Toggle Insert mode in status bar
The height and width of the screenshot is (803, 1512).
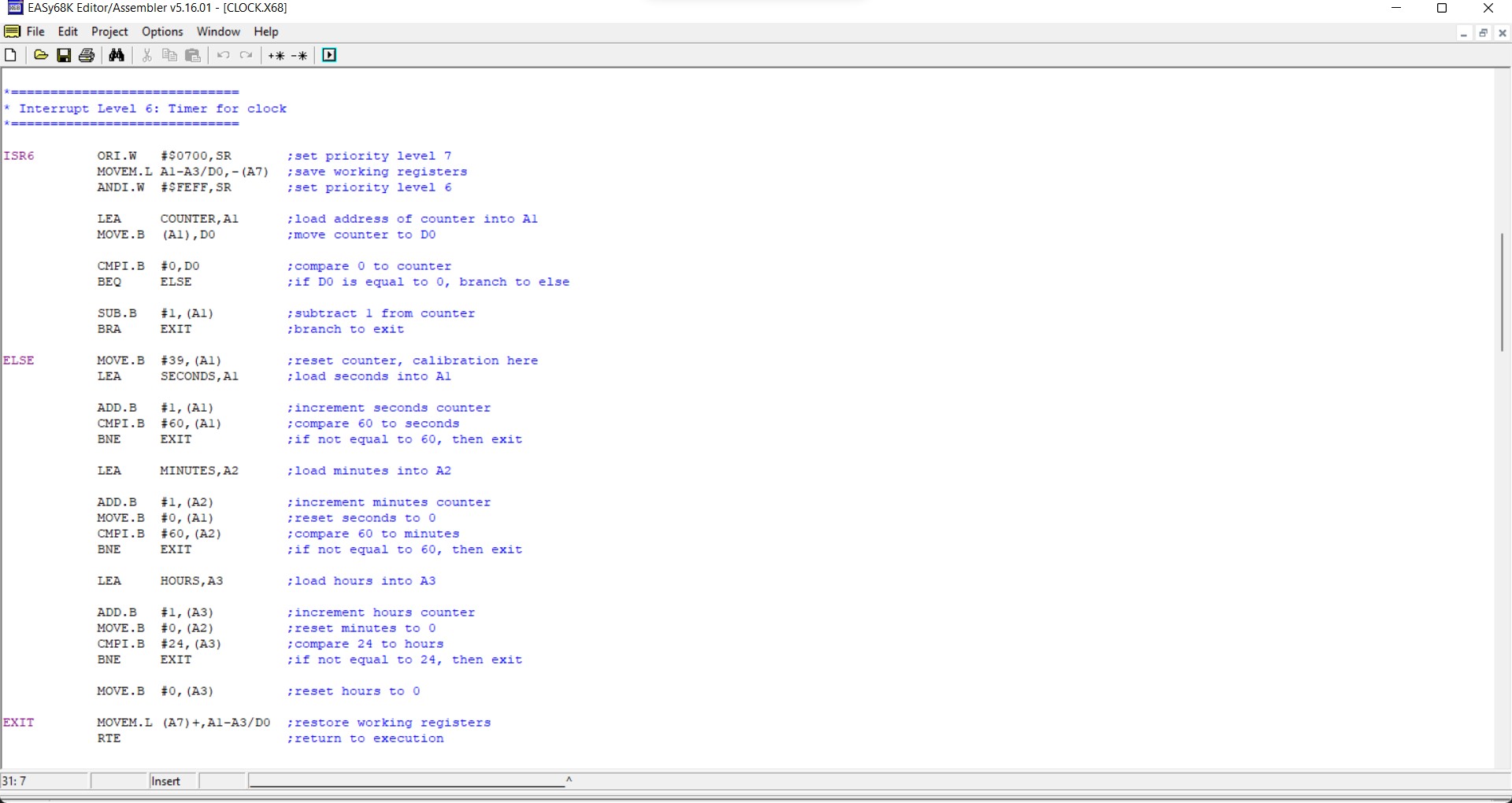pyautogui.click(x=167, y=781)
